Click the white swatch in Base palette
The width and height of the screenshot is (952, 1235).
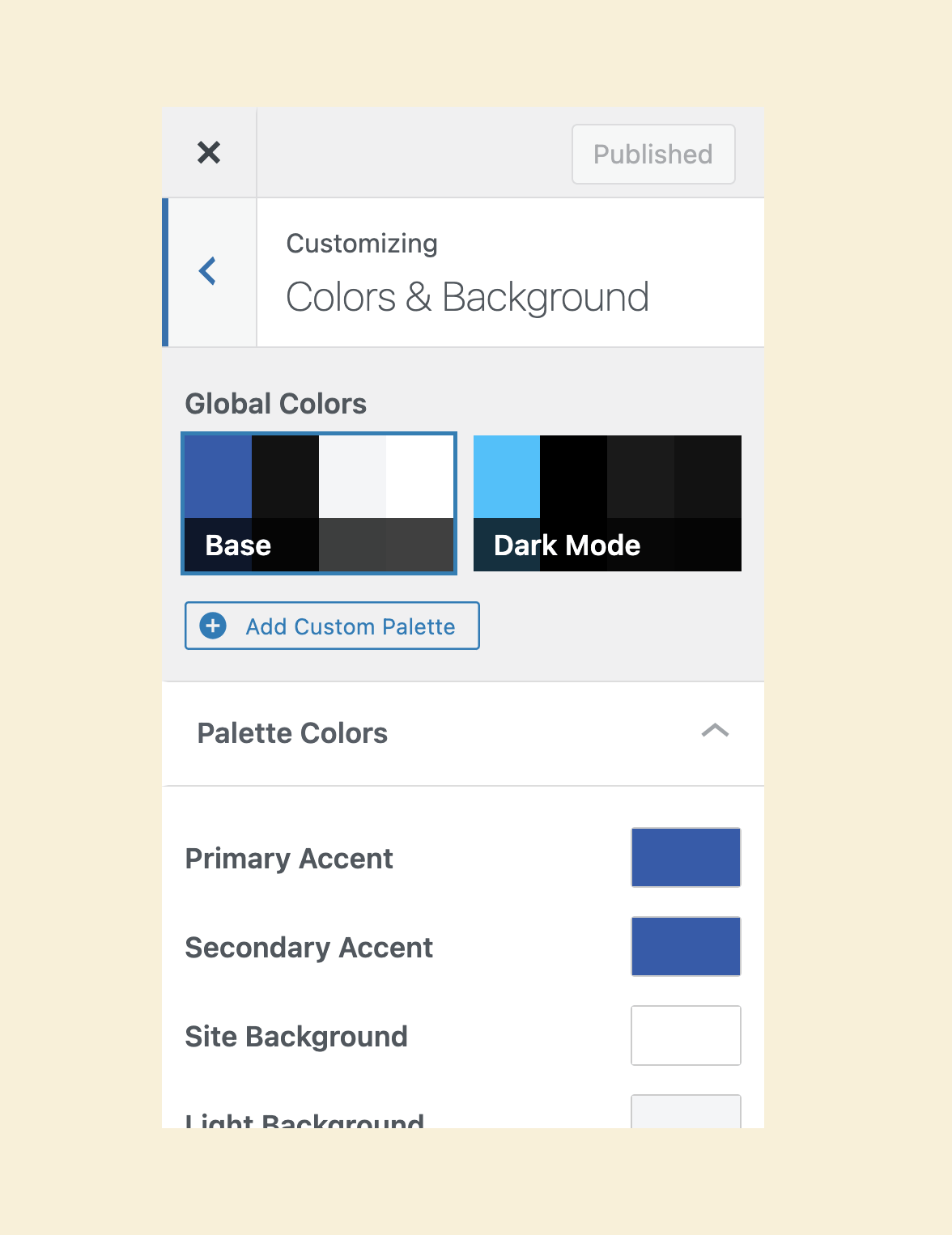click(419, 477)
